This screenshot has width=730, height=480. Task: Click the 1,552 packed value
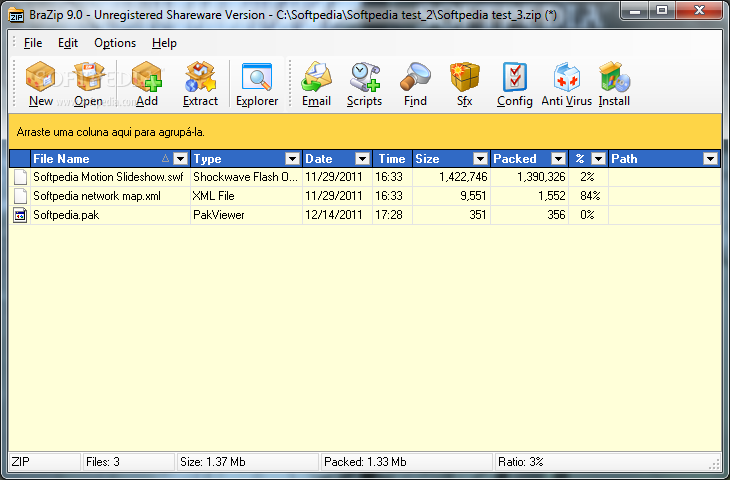(552, 196)
